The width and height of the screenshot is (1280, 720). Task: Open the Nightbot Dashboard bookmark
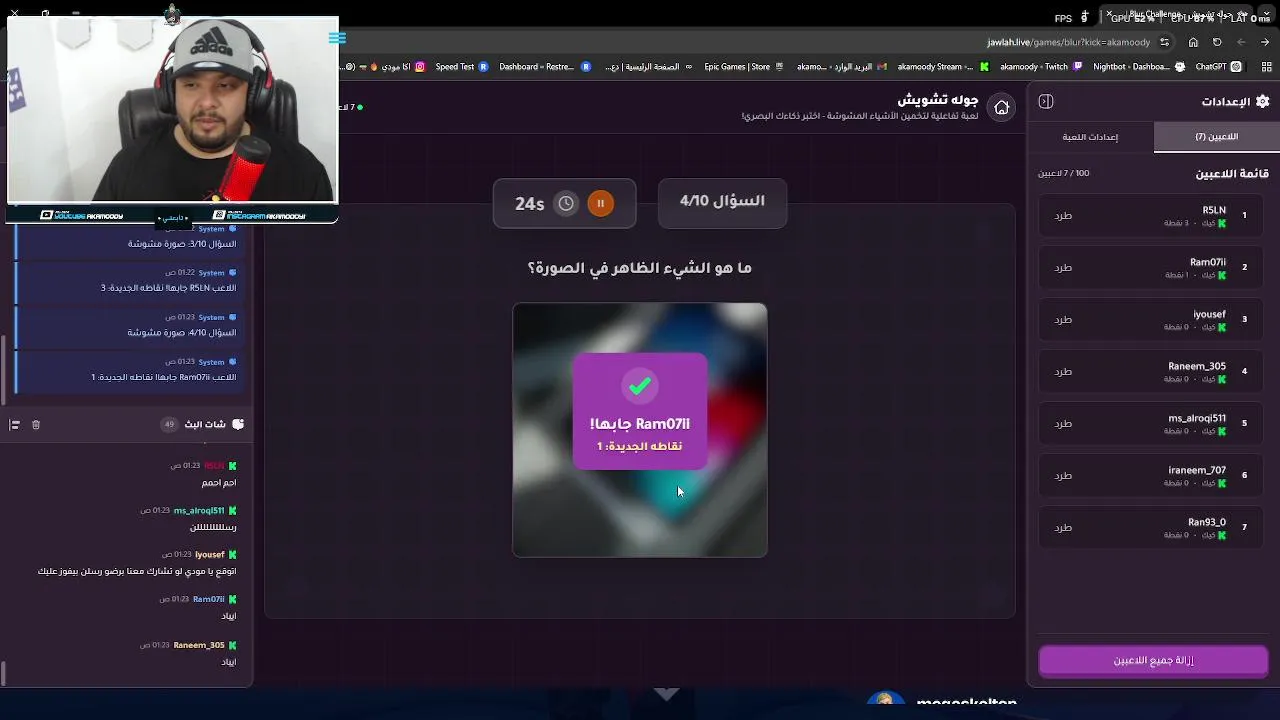click(1138, 67)
